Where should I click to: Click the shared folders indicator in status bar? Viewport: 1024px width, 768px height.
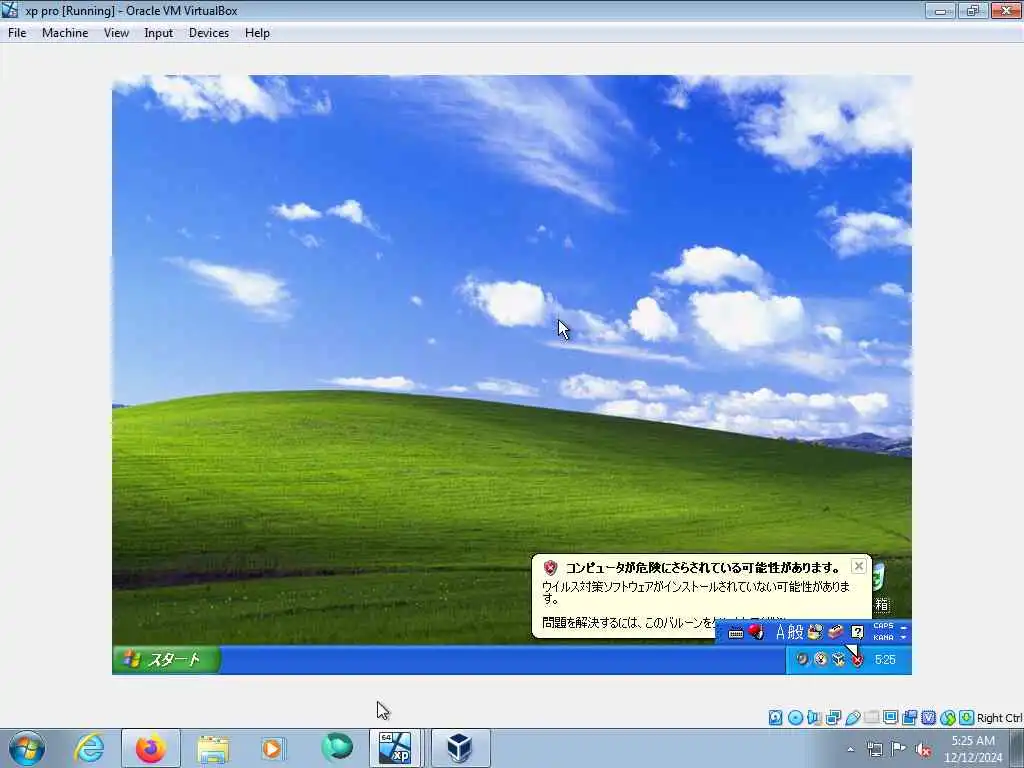click(x=871, y=718)
